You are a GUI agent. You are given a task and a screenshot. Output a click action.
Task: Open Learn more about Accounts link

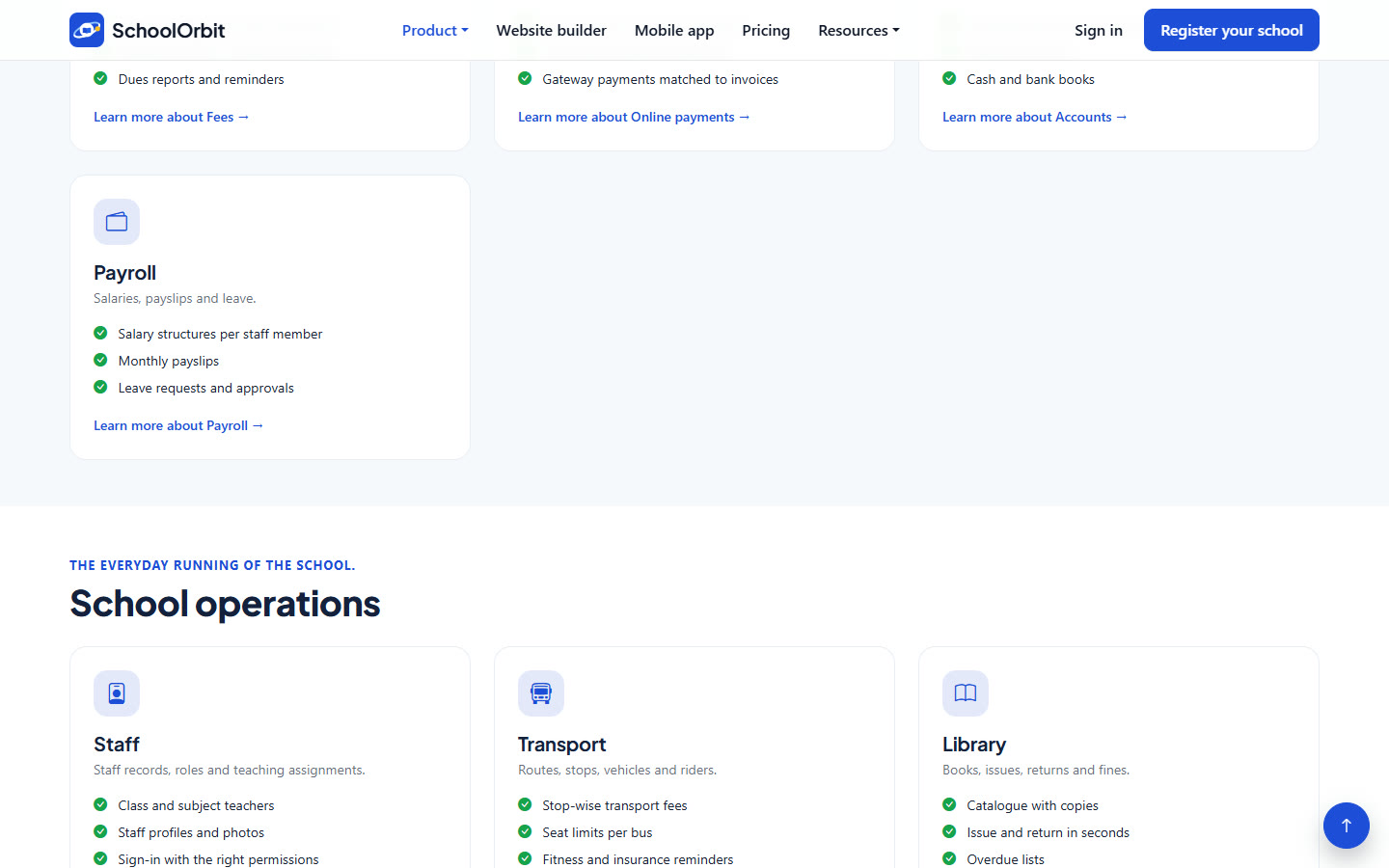[x=1035, y=117]
